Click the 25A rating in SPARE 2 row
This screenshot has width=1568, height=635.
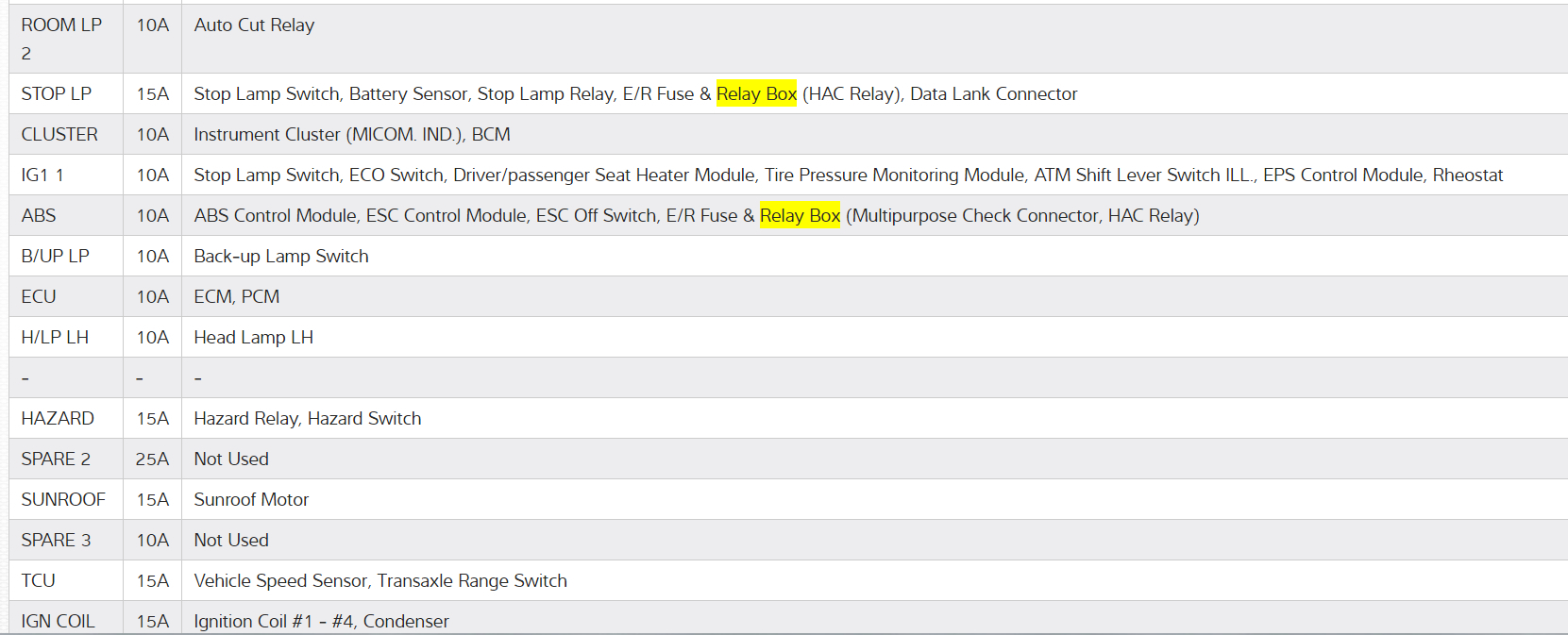coord(152,459)
